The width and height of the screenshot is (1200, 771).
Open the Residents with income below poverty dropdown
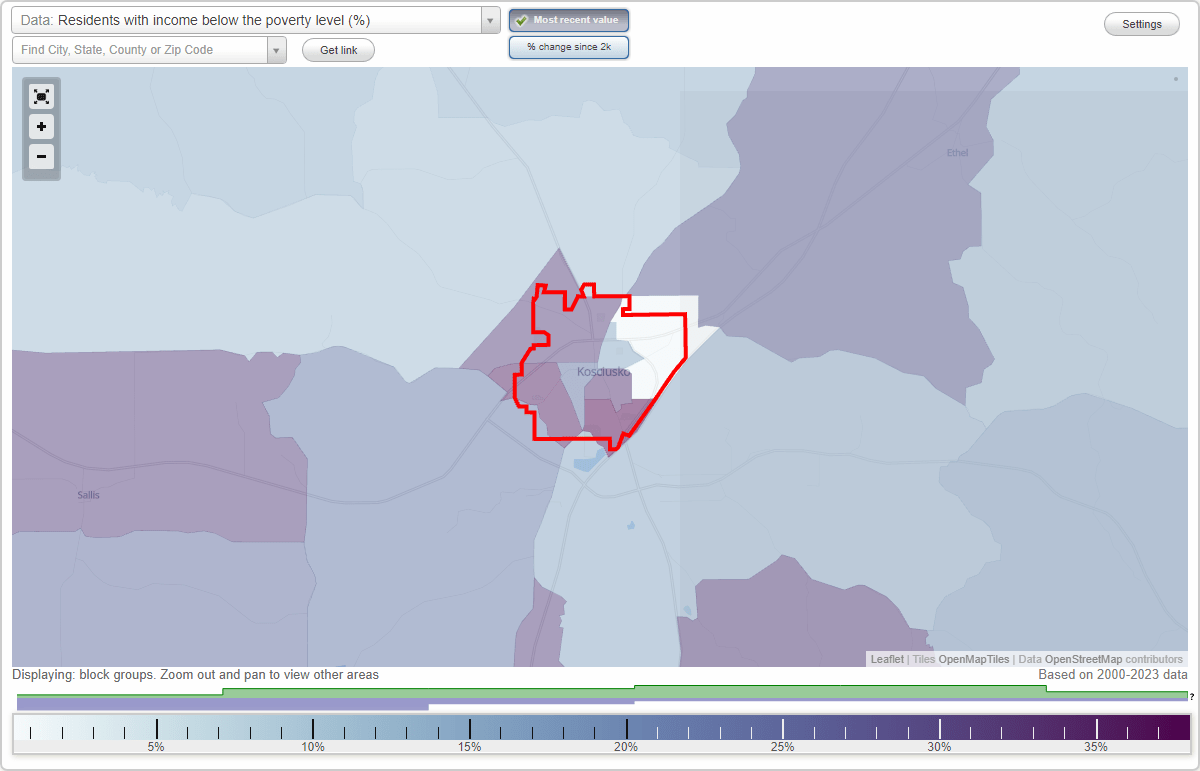coord(250,20)
